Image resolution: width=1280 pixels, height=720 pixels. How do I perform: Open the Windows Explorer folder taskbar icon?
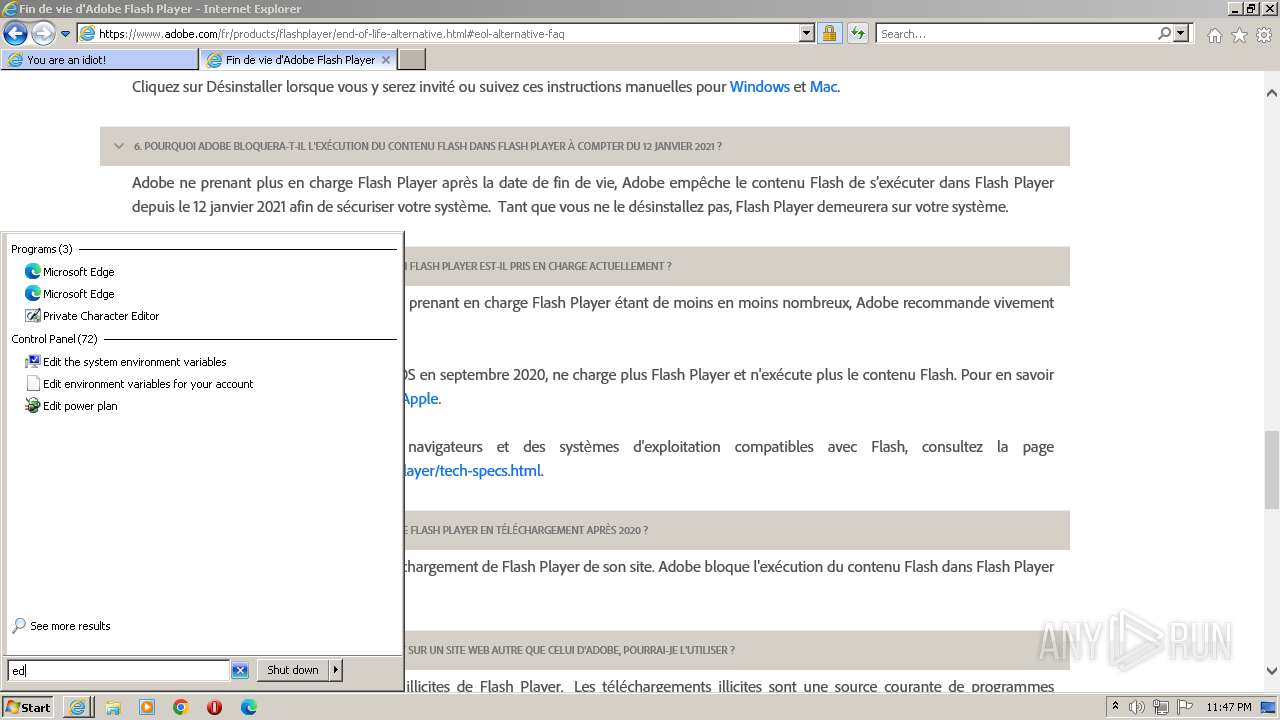pyautogui.click(x=112, y=707)
